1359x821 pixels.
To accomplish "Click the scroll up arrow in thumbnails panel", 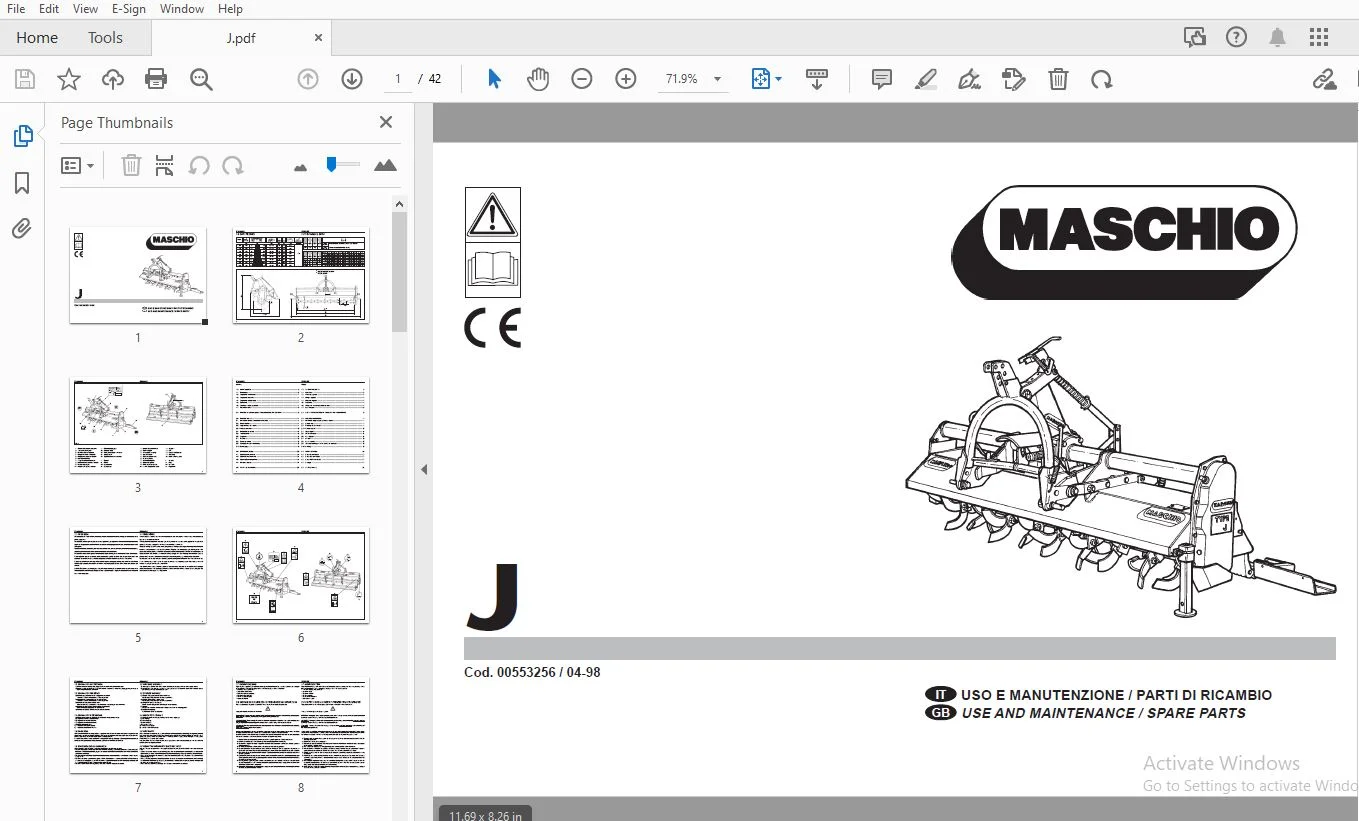I will point(399,204).
